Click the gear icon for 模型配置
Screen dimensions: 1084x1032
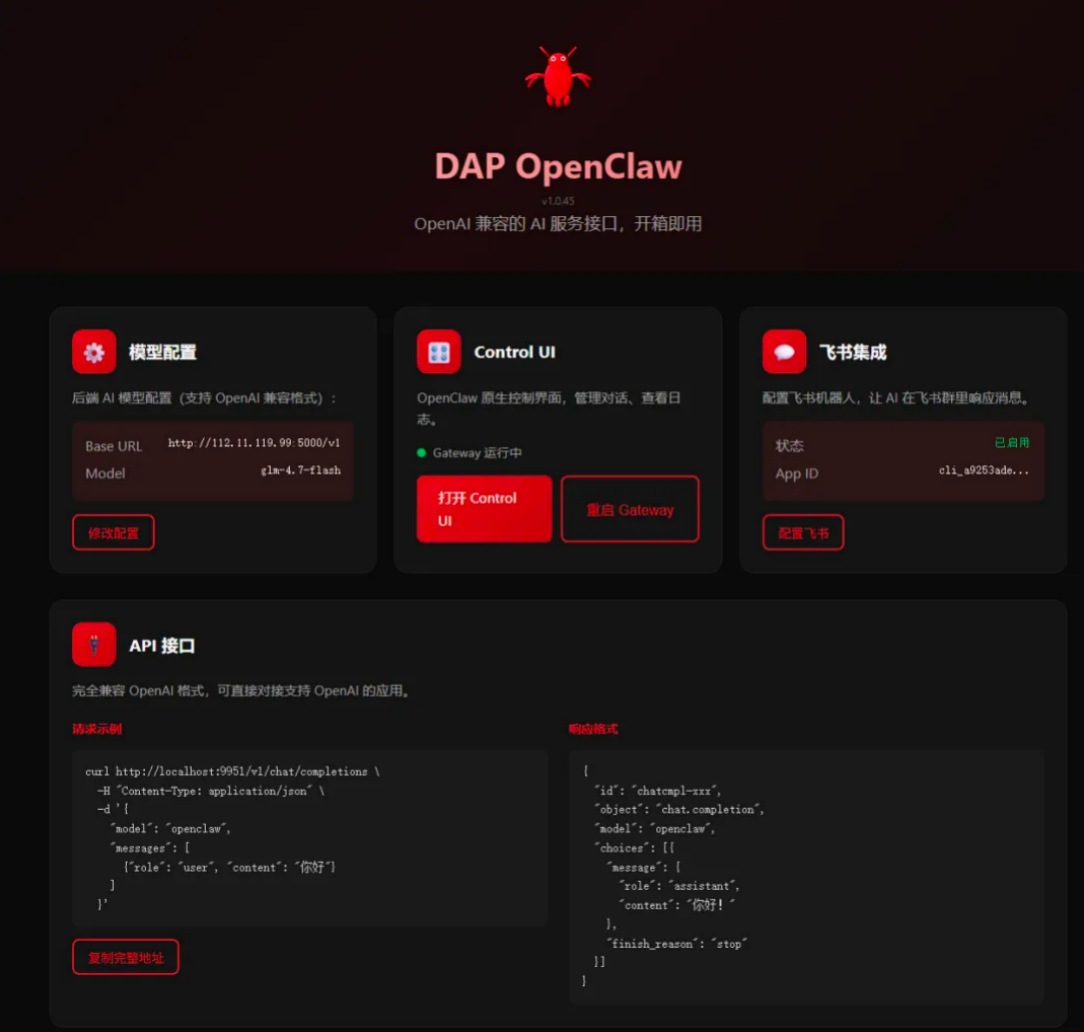pos(94,352)
